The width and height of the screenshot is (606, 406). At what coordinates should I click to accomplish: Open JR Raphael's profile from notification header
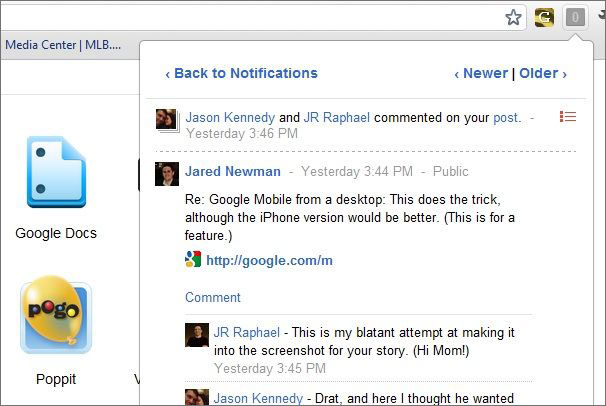click(x=337, y=117)
